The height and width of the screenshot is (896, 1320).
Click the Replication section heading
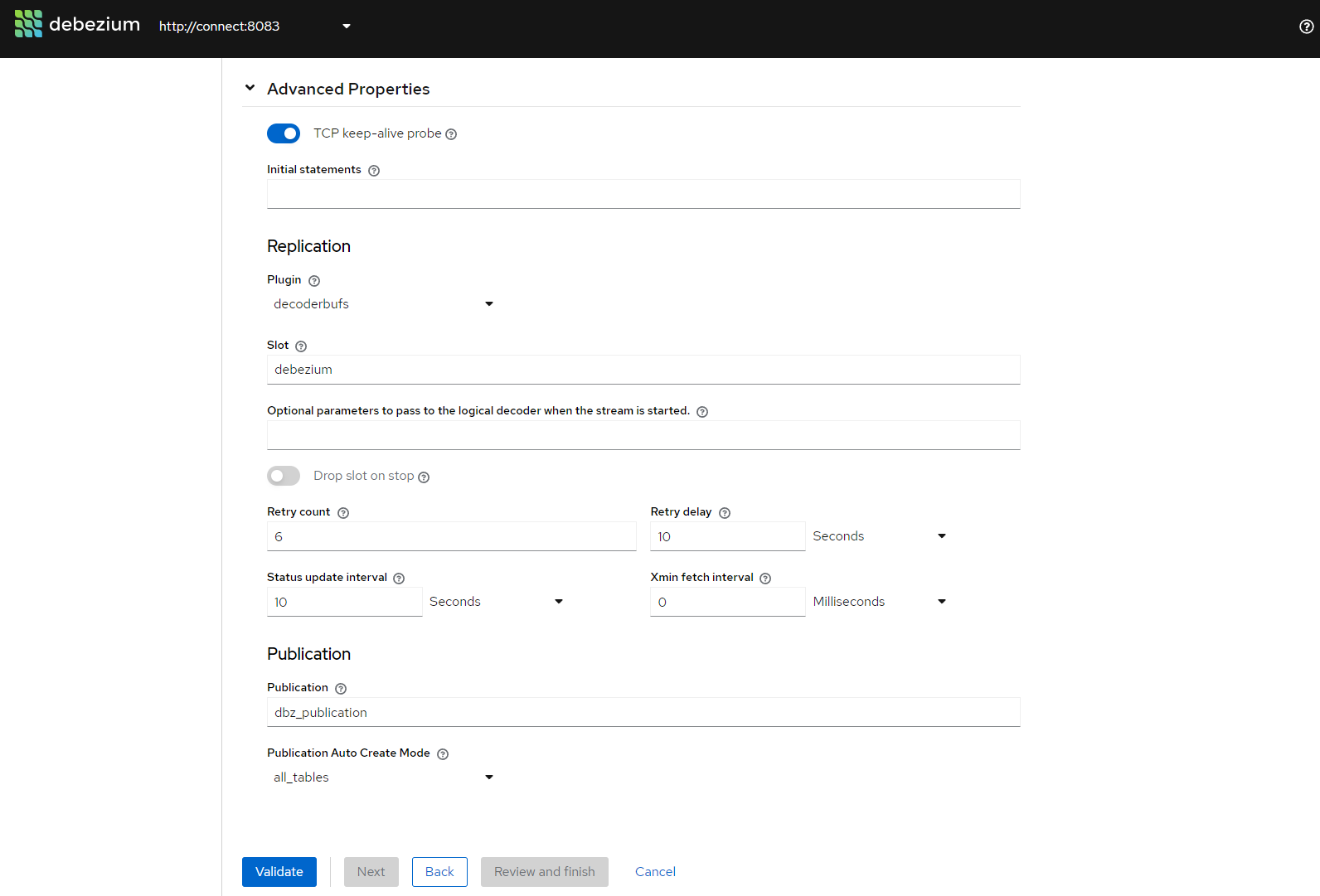[308, 246]
